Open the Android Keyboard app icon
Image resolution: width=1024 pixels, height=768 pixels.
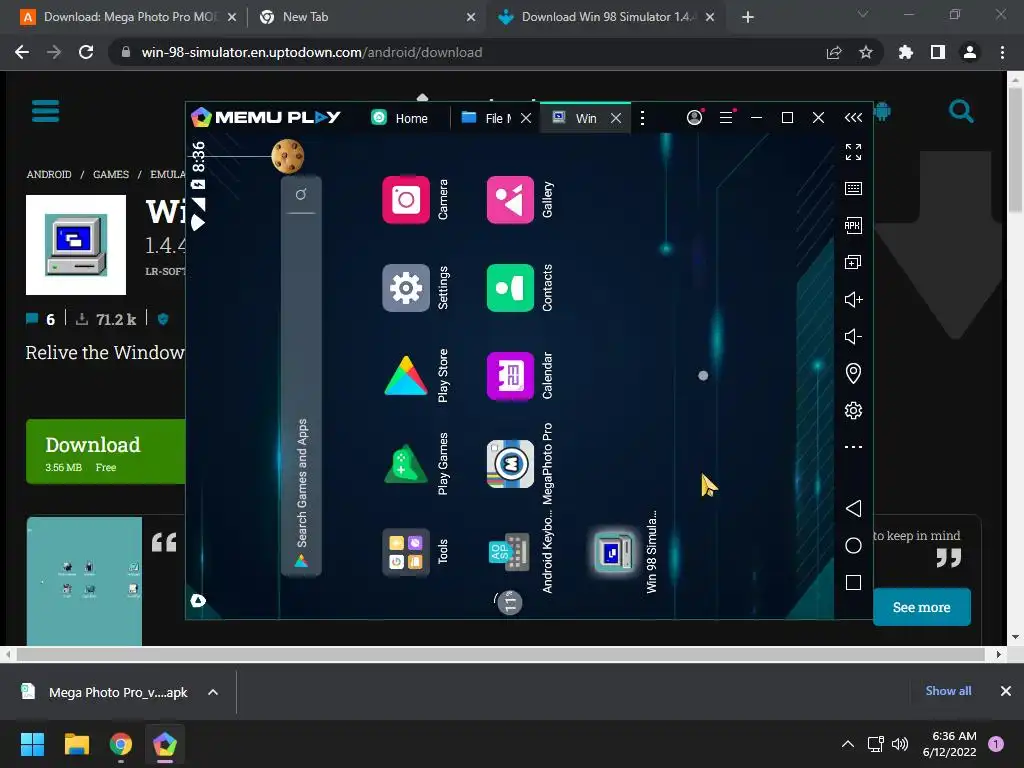(509, 552)
